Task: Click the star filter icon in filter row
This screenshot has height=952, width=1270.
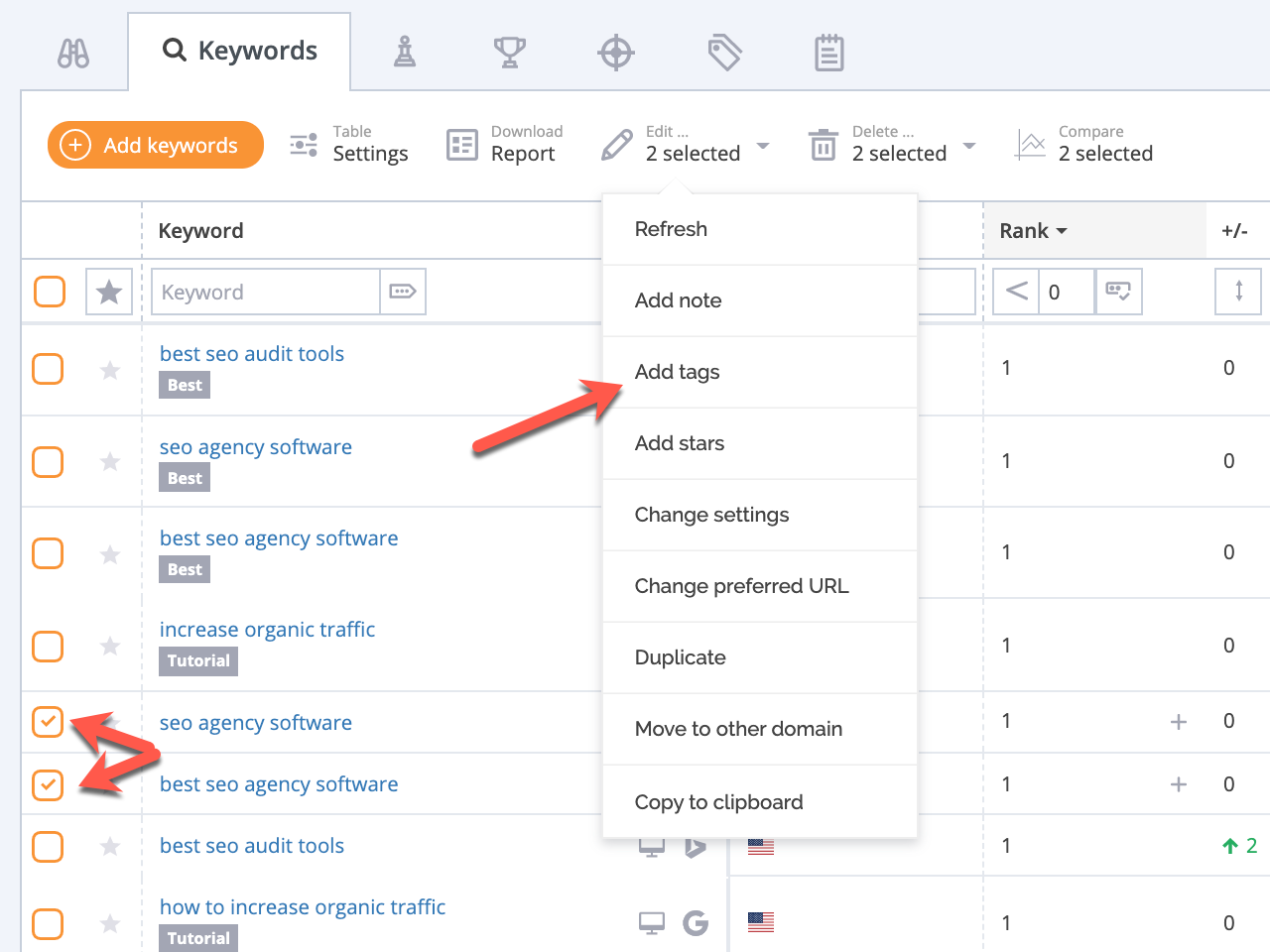Action: point(109,293)
